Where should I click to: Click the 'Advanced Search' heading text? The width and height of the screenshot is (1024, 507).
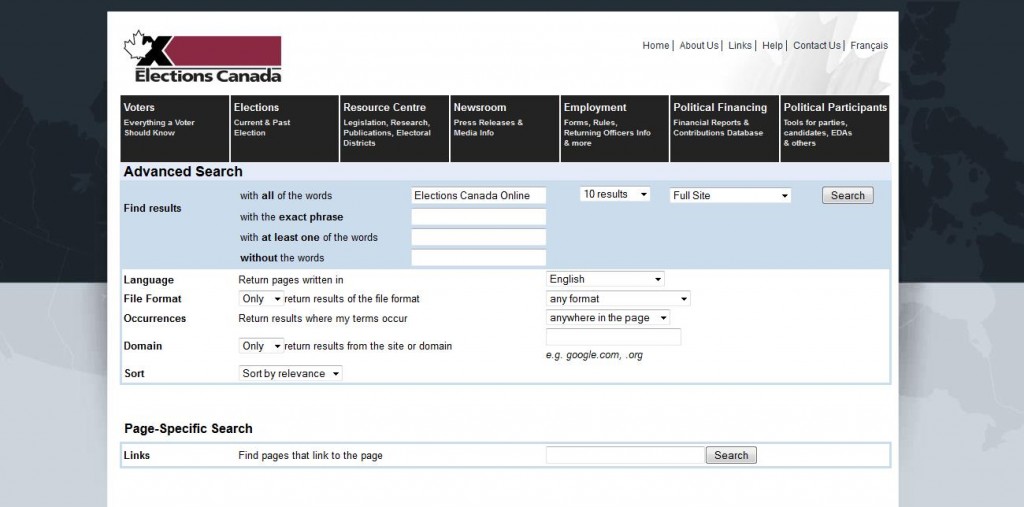click(x=183, y=172)
